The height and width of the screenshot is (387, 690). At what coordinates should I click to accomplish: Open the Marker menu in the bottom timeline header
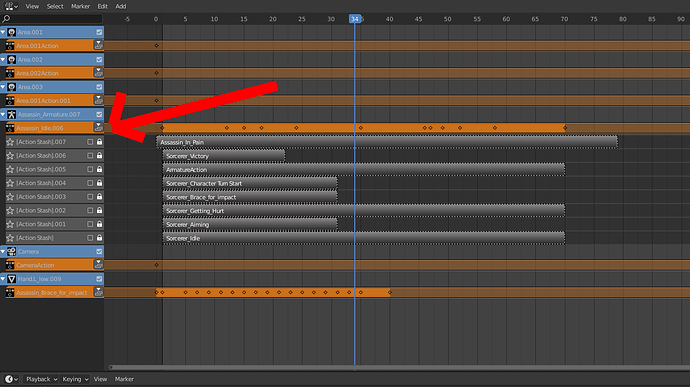[x=124, y=379]
